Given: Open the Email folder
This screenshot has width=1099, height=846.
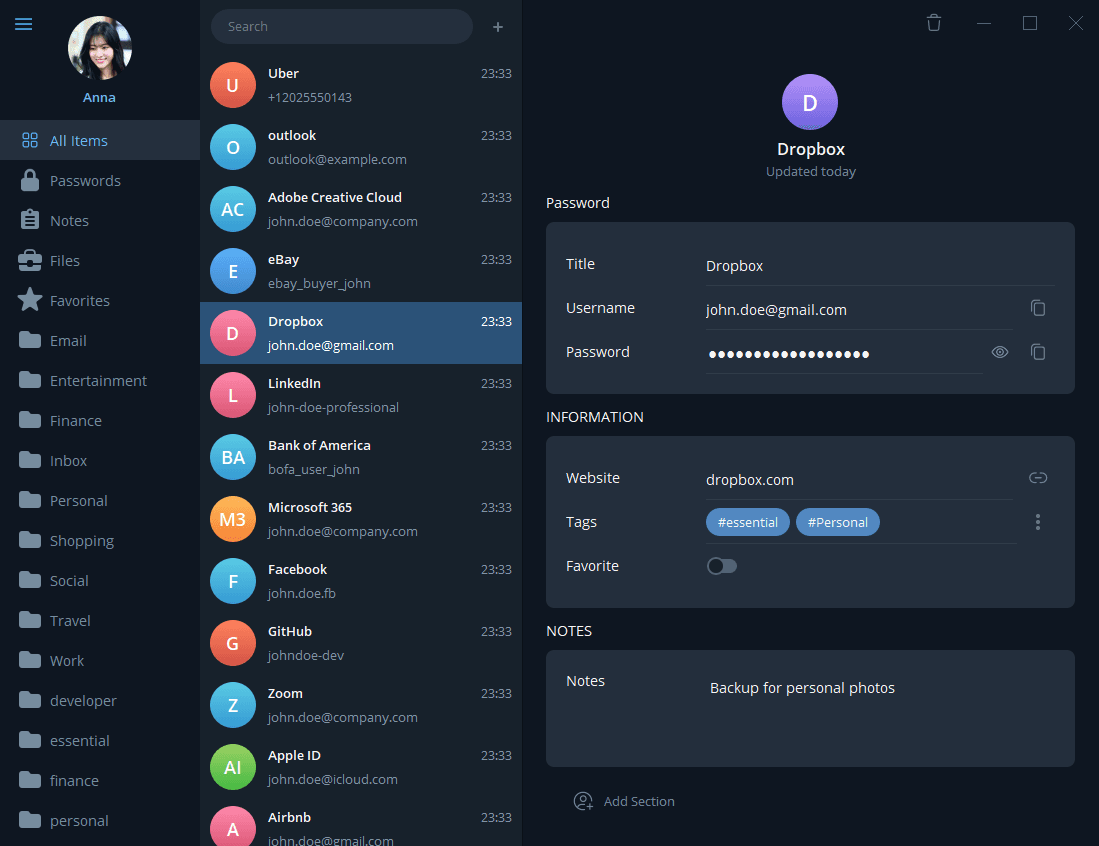Looking at the screenshot, I should (100, 341).
